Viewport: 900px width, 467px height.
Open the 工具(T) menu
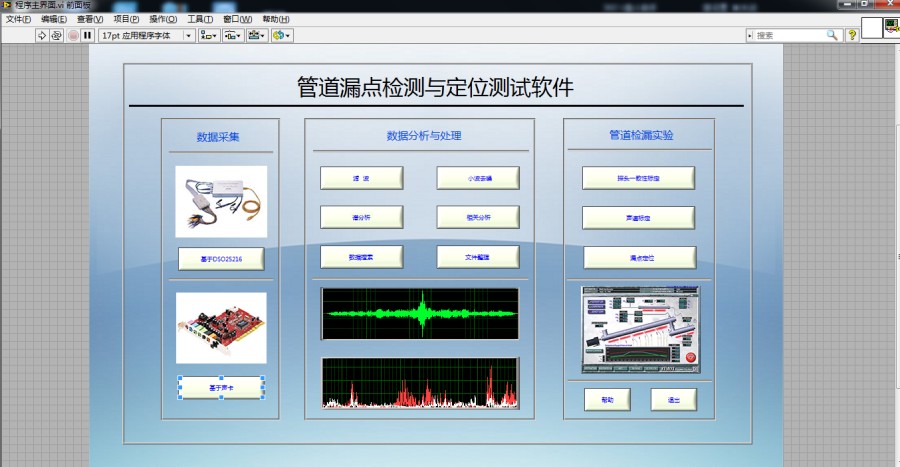[200, 19]
